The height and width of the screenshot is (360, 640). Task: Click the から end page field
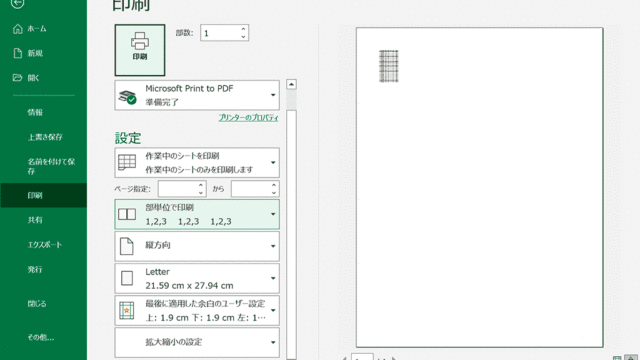251,189
